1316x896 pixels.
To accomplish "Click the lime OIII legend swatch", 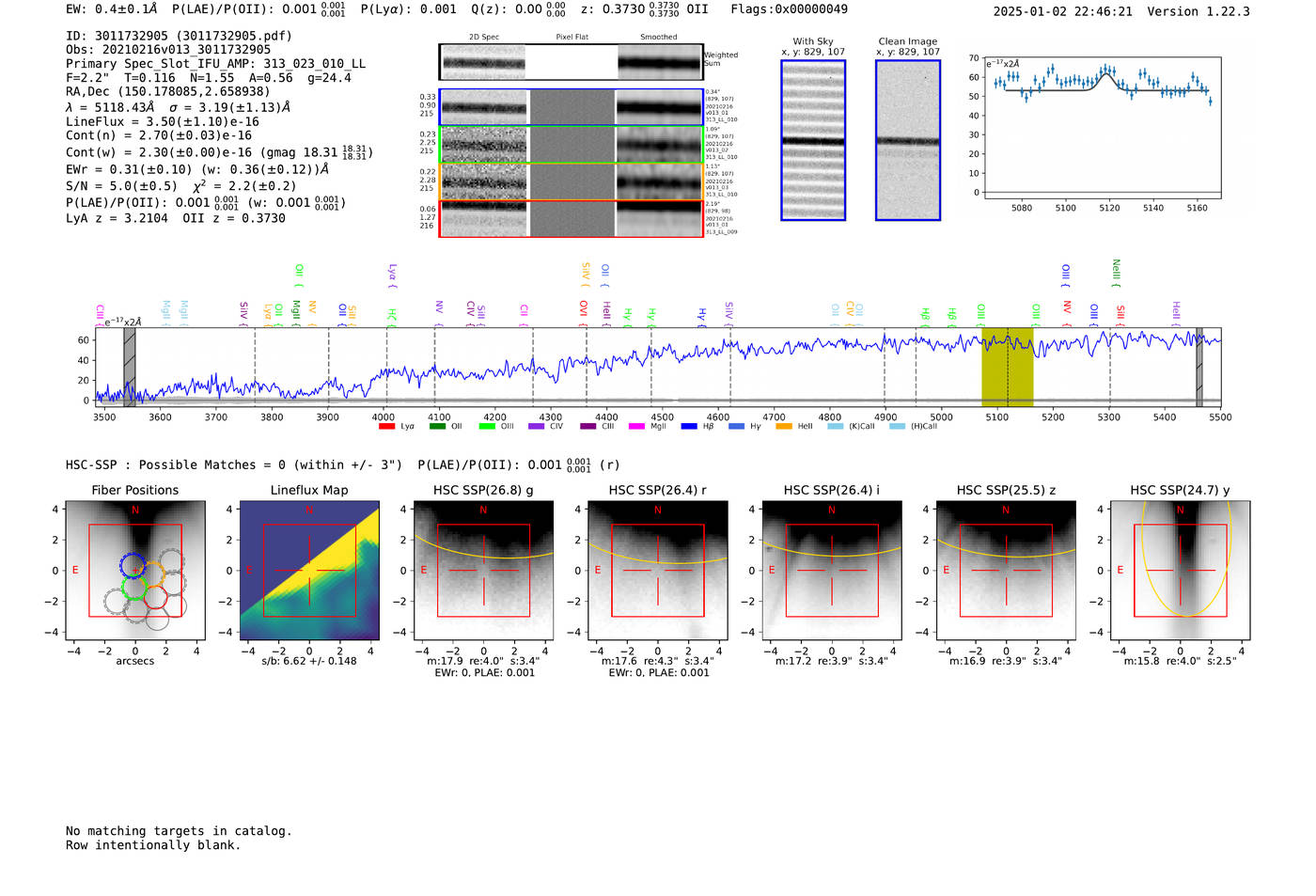I will [x=487, y=426].
